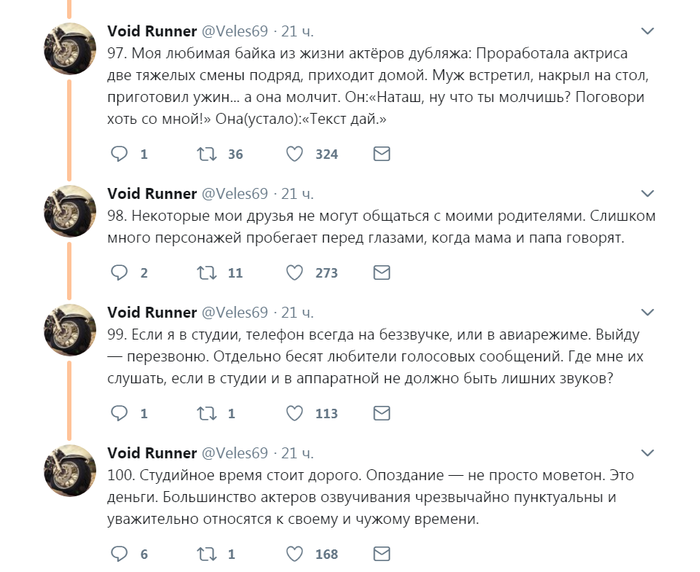The width and height of the screenshot is (700, 572).
Task: Retweet tweet 99 about voice messages
Action: click(x=207, y=413)
